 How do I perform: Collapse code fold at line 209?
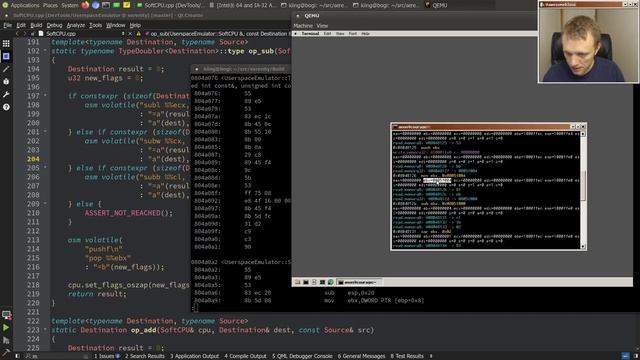coord(45,203)
